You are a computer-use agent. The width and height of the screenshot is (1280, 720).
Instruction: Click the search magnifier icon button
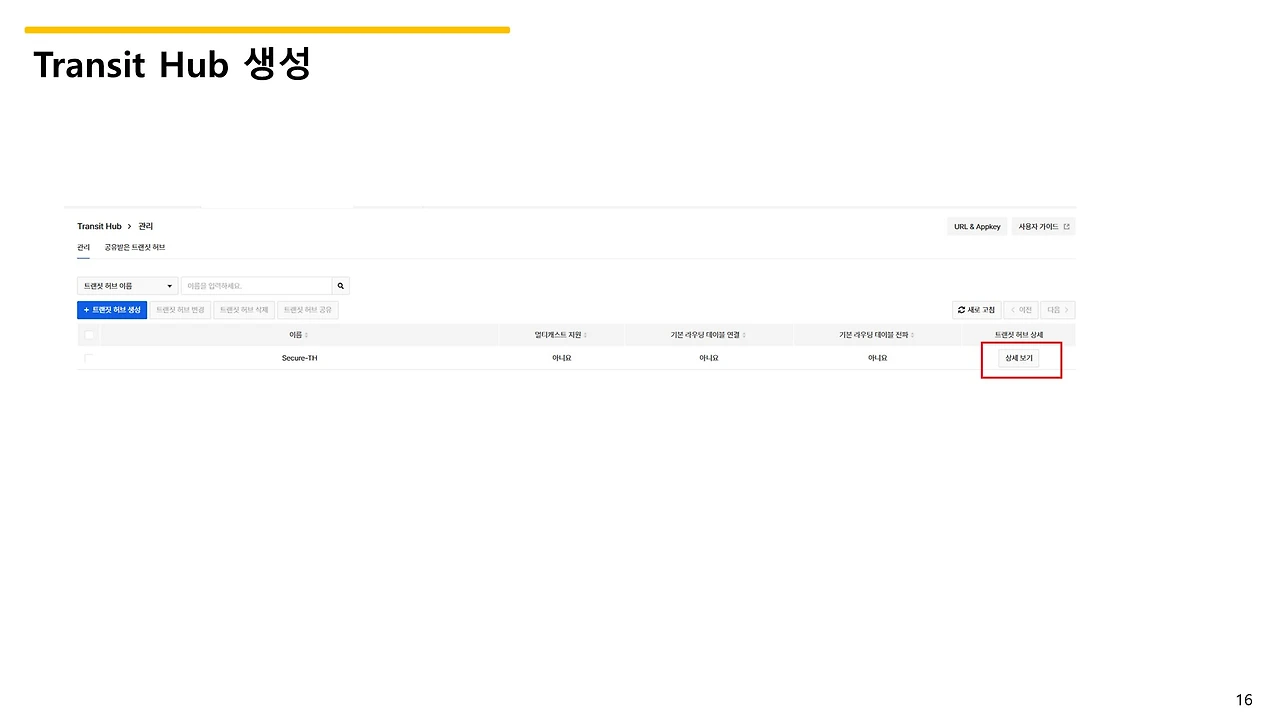point(341,286)
